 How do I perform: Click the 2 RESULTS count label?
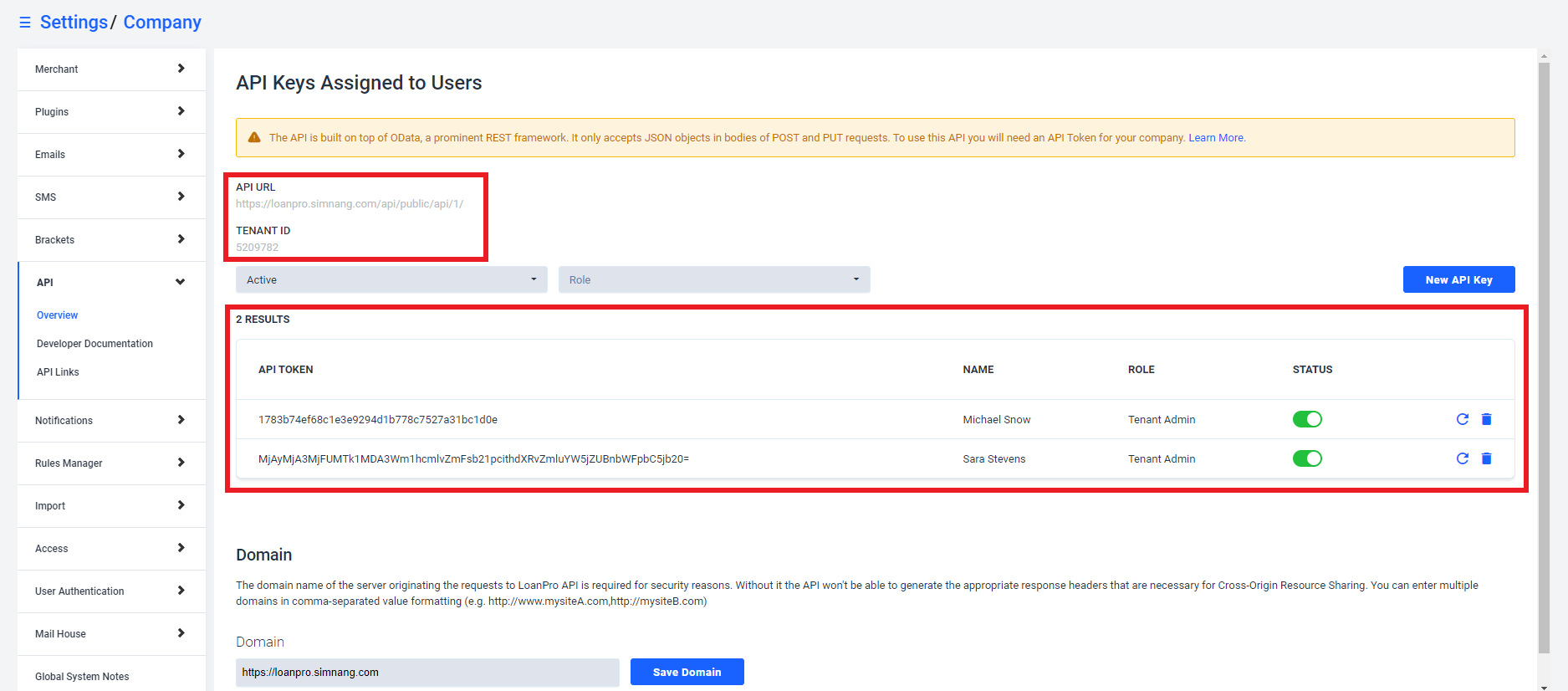tap(263, 320)
